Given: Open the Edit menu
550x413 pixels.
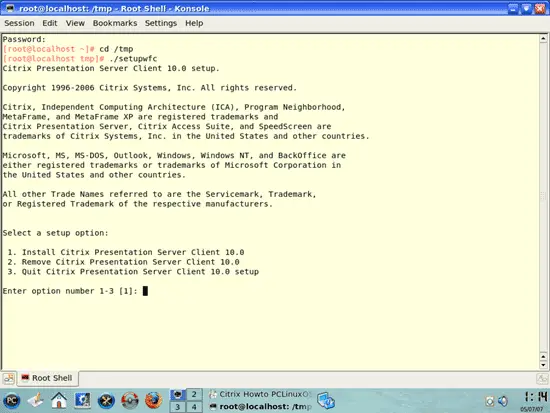Looking at the screenshot, I should tap(49, 23).
